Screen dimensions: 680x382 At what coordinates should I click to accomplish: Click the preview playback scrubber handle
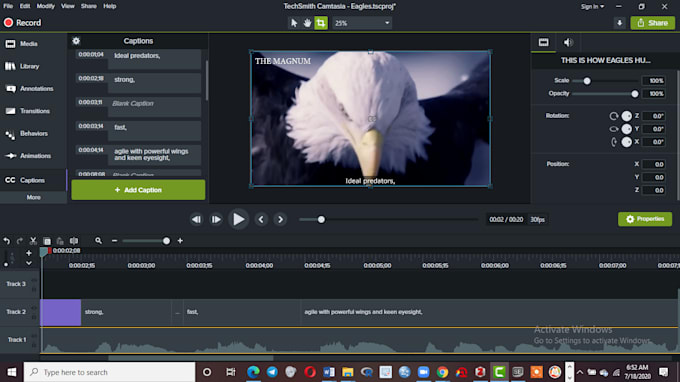coord(321,219)
